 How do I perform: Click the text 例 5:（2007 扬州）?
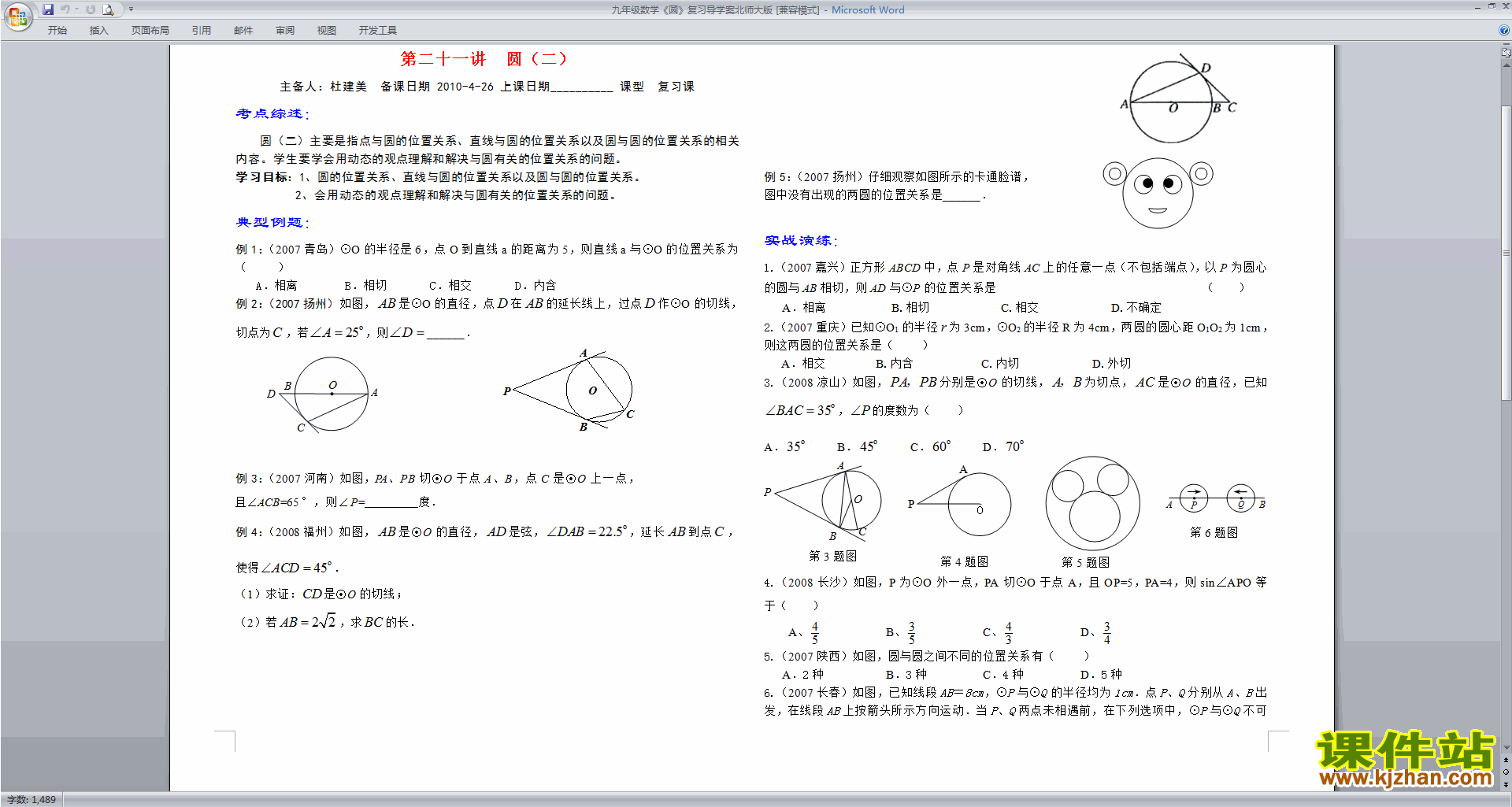(814, 177)
